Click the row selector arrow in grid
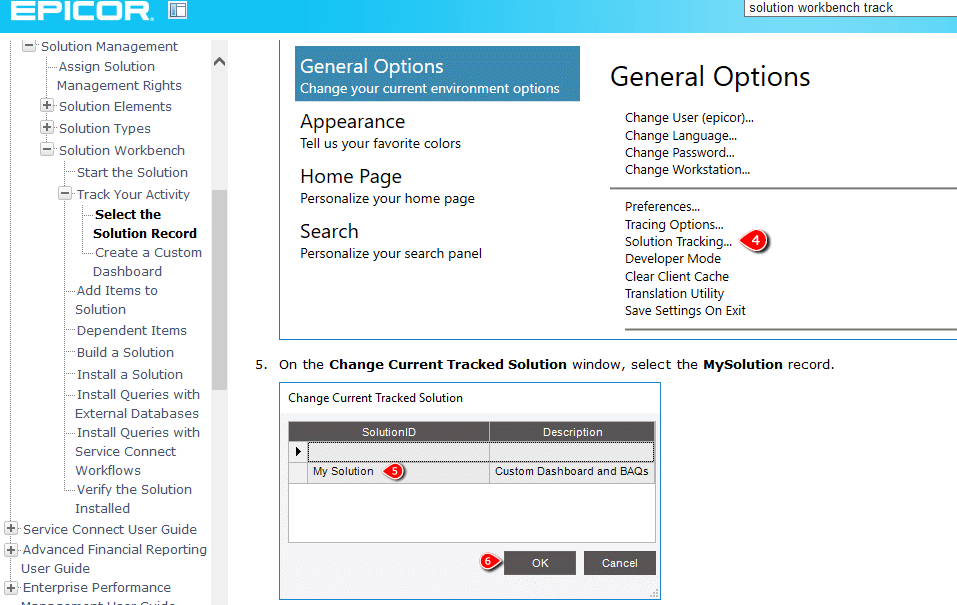The height and width of the screenshot is (605, 957). click(x=298, y=452)
